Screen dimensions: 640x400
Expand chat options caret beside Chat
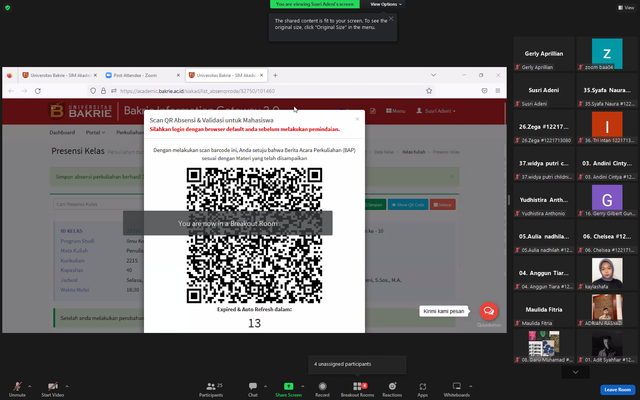[265, 386]
